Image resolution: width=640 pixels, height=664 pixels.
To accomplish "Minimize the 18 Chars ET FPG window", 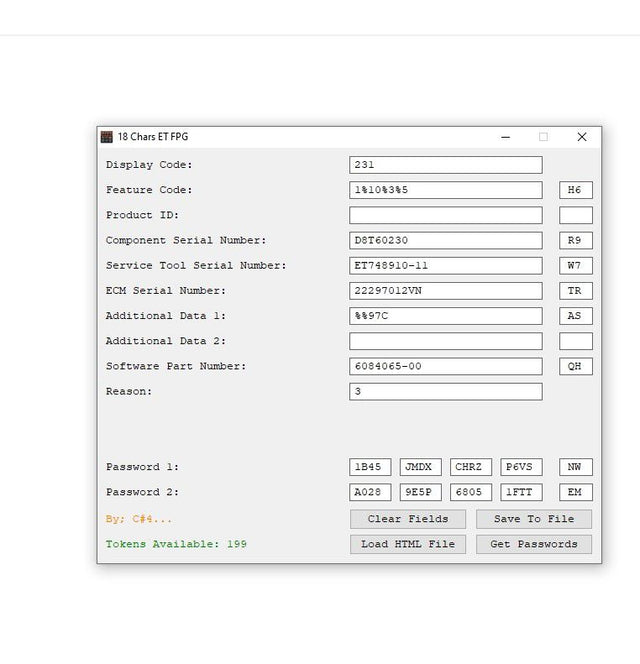I will 506,137.
